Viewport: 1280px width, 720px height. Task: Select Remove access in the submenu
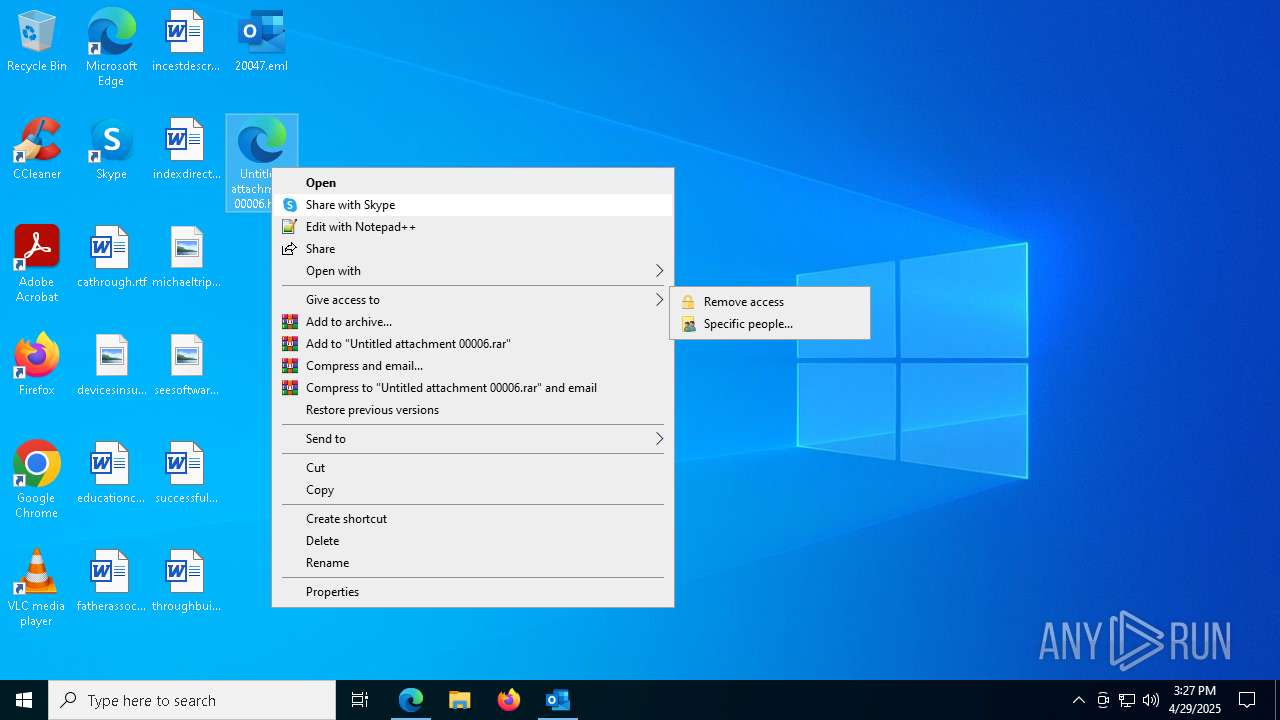(770, 302)
